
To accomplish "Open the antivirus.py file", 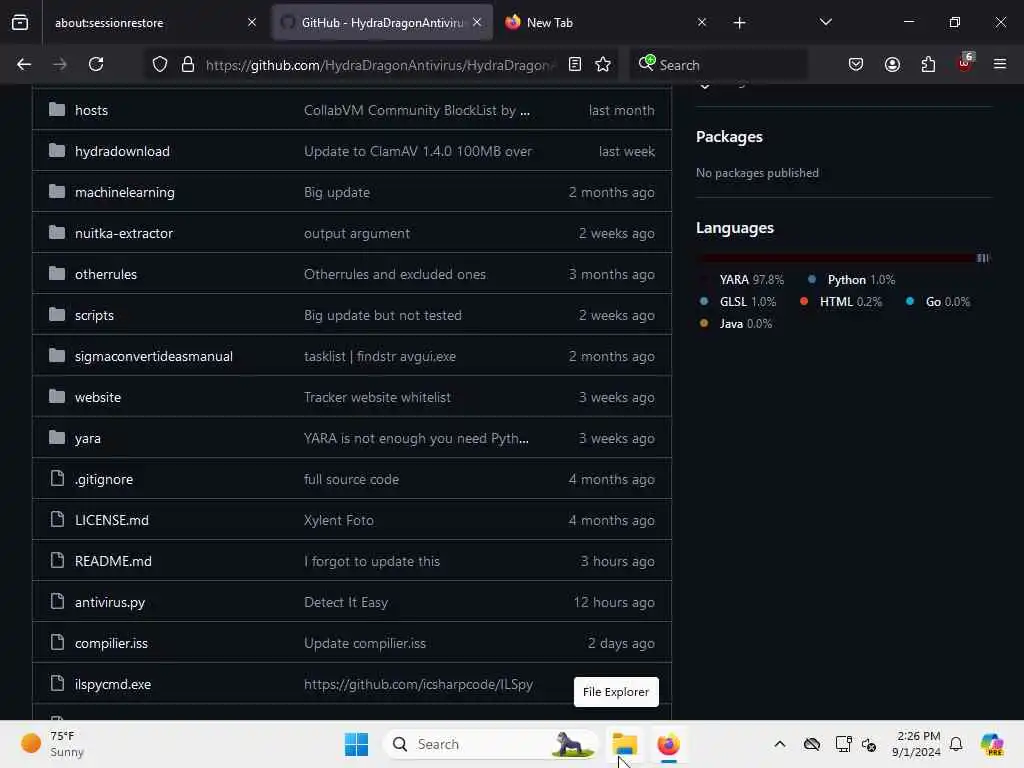I will [110, 603].
